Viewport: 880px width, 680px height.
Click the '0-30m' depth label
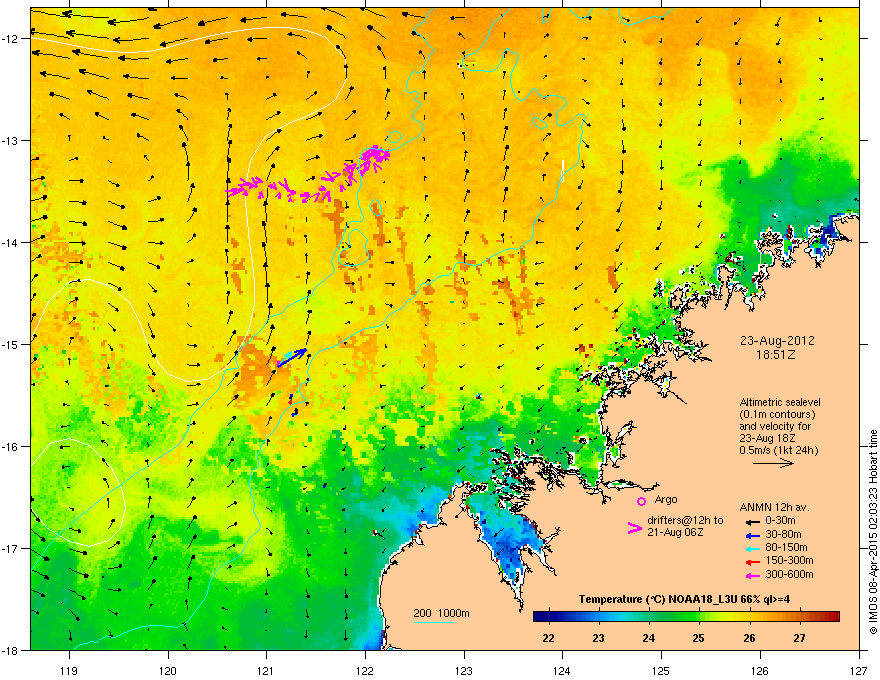coord(780,521)
